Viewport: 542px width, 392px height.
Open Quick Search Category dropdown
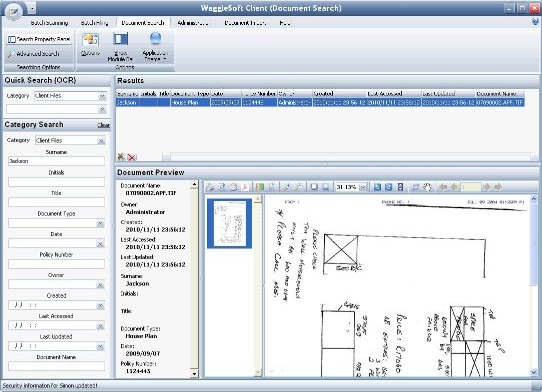[102, 96]
